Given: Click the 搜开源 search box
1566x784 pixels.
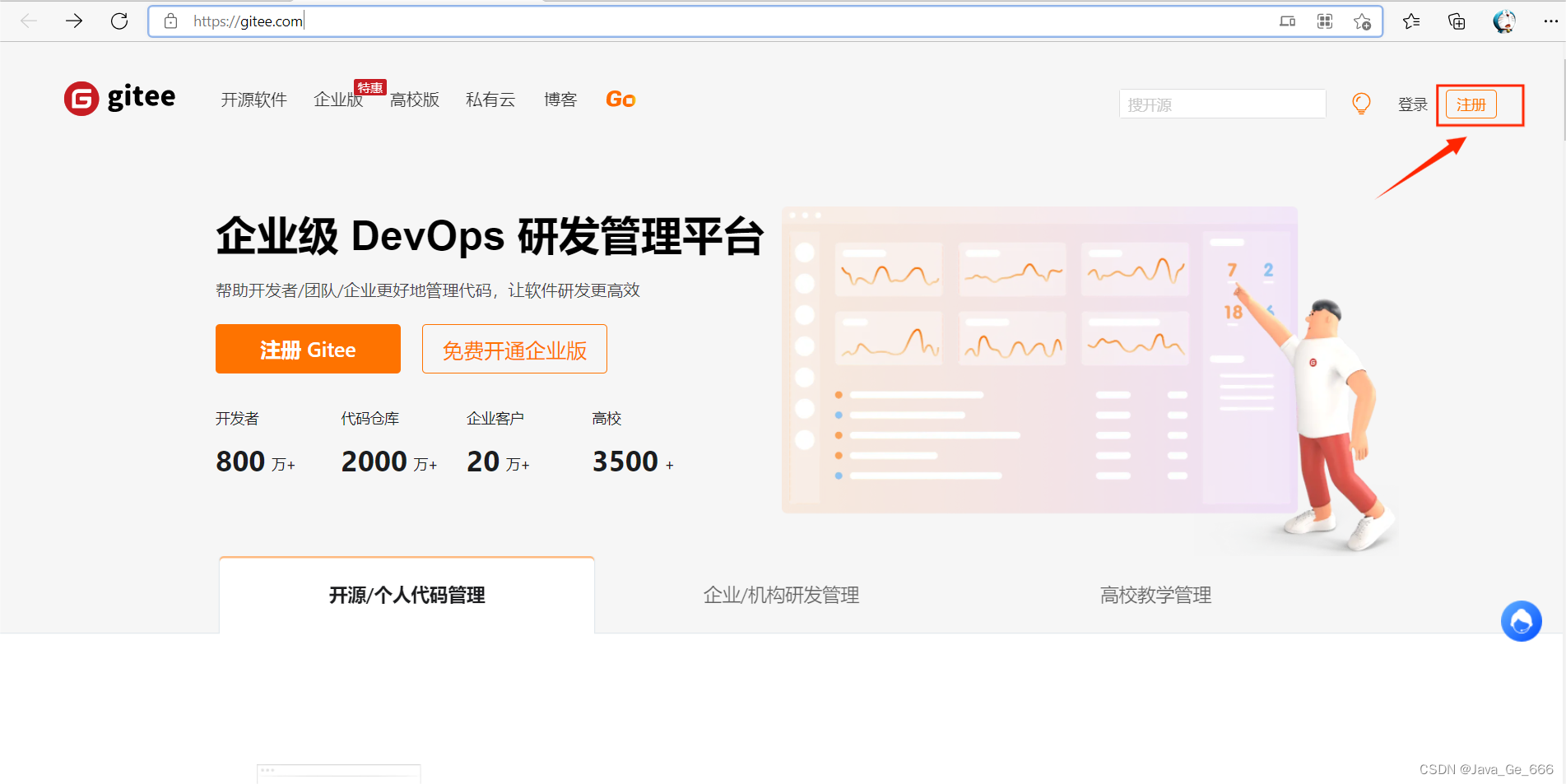Looking at the screenshot, I should 1222,104.
